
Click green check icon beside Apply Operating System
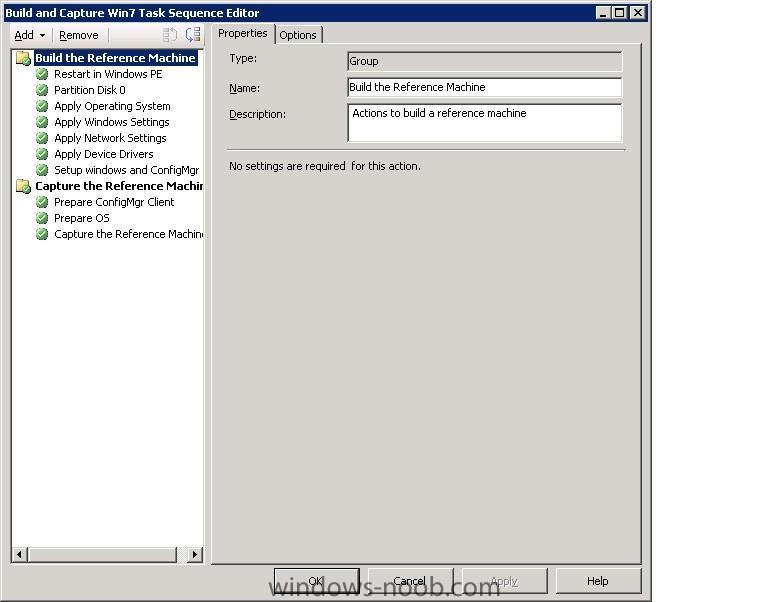[42, 106]
